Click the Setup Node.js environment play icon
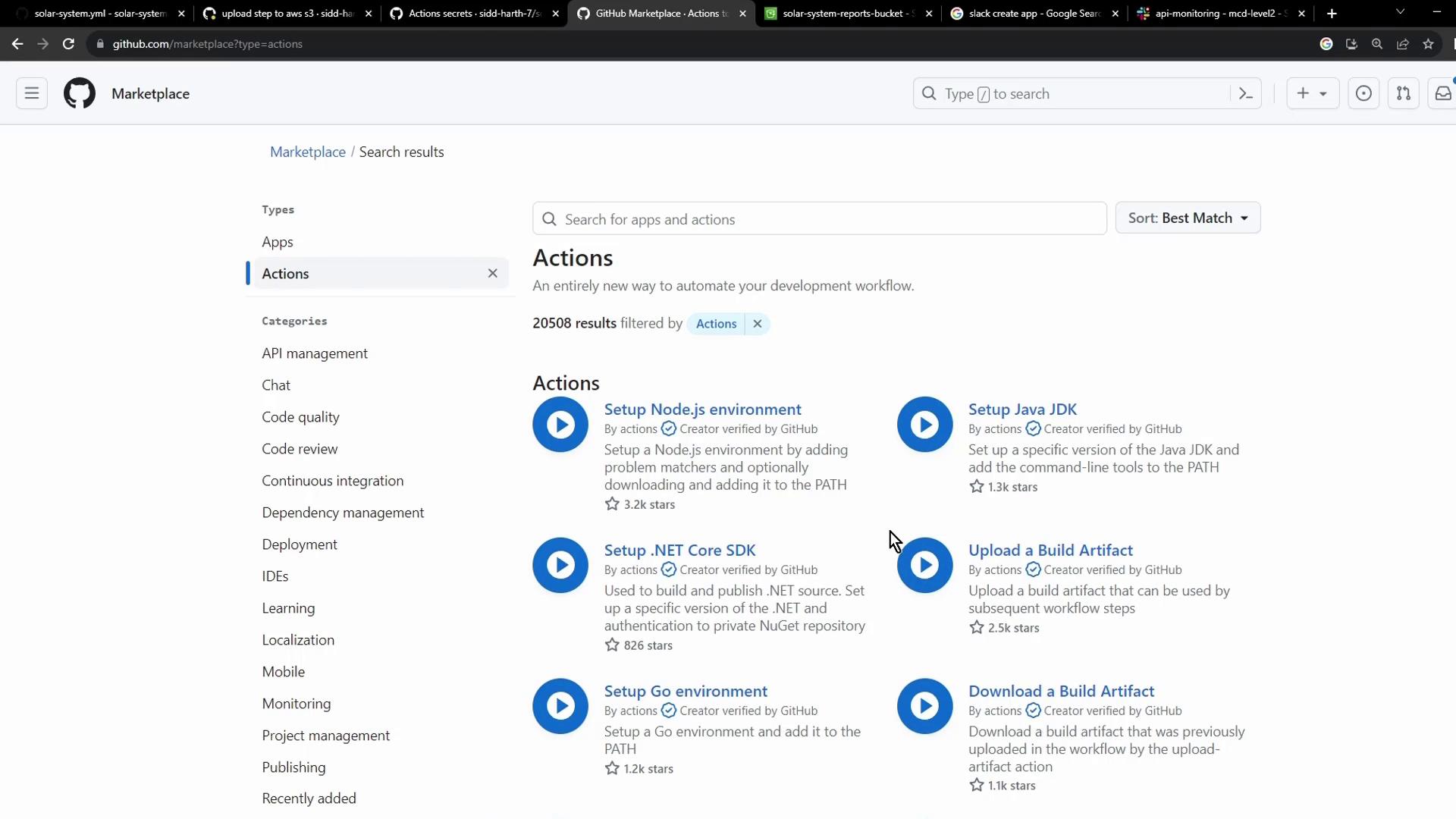Screen dimensions: 1456x819 coord(560,425)
